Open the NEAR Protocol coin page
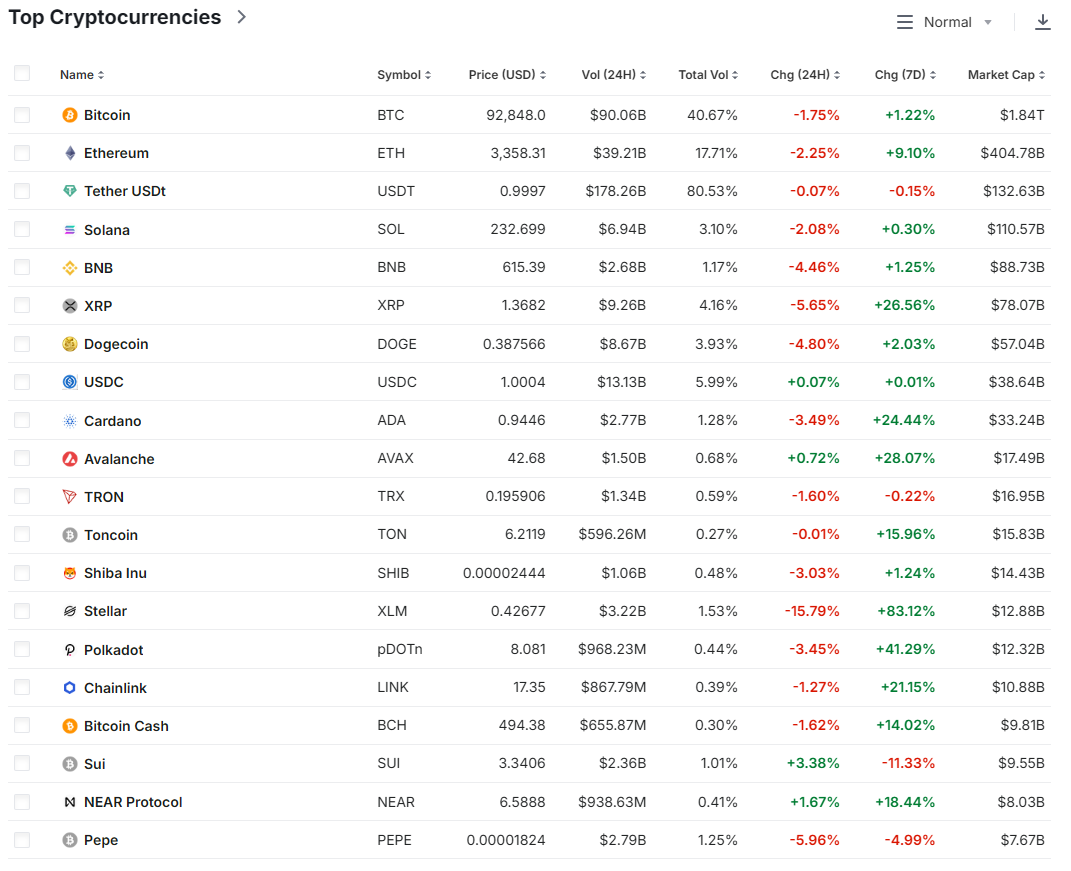Screen dimensions: 1071x871 [x=133, y=802]
